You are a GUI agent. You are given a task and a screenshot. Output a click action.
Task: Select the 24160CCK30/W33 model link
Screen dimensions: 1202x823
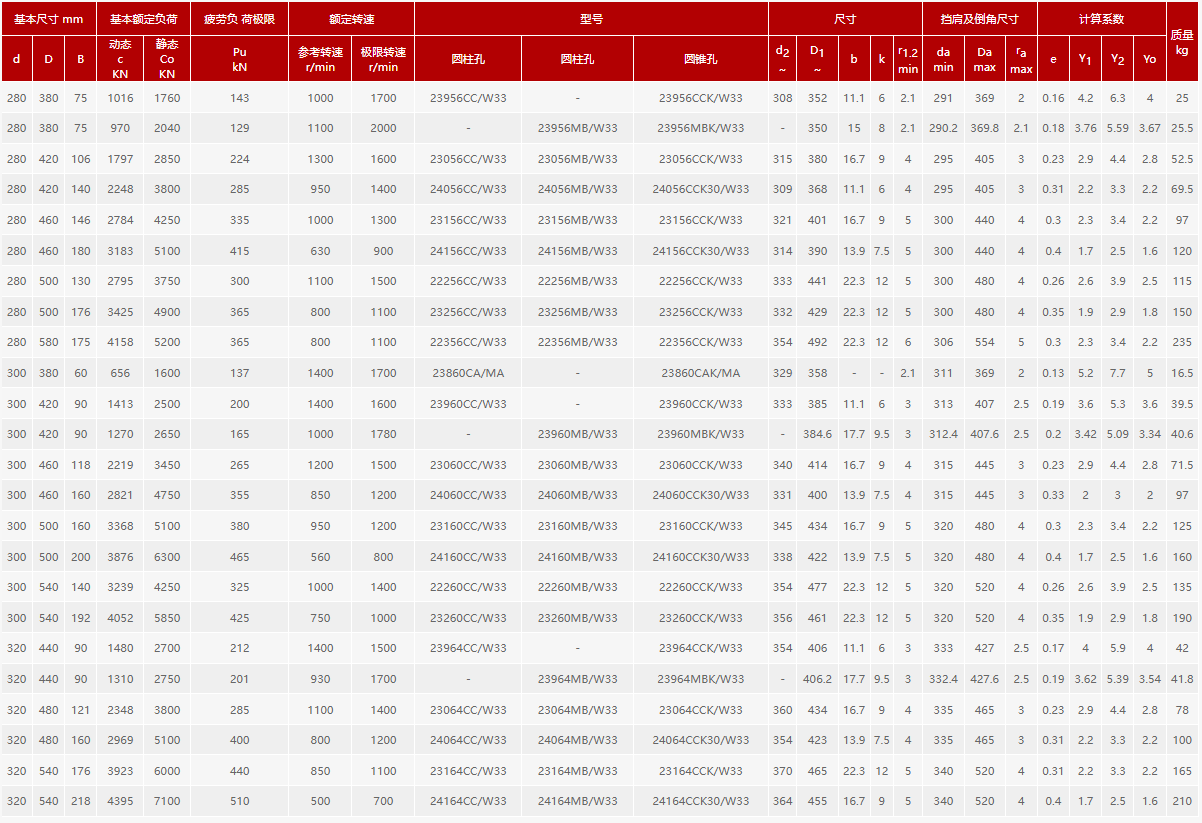click(700, 557)
